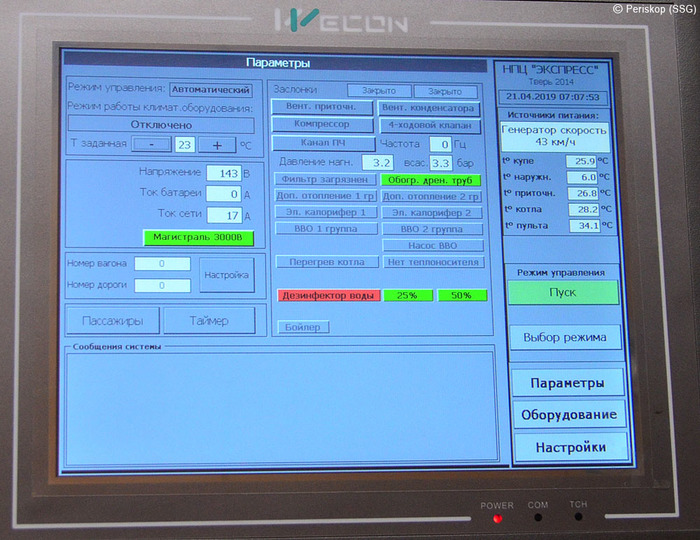Toggle Вент. конденсатора condenser fan
The image size is (700, 540).
(427, 108)
